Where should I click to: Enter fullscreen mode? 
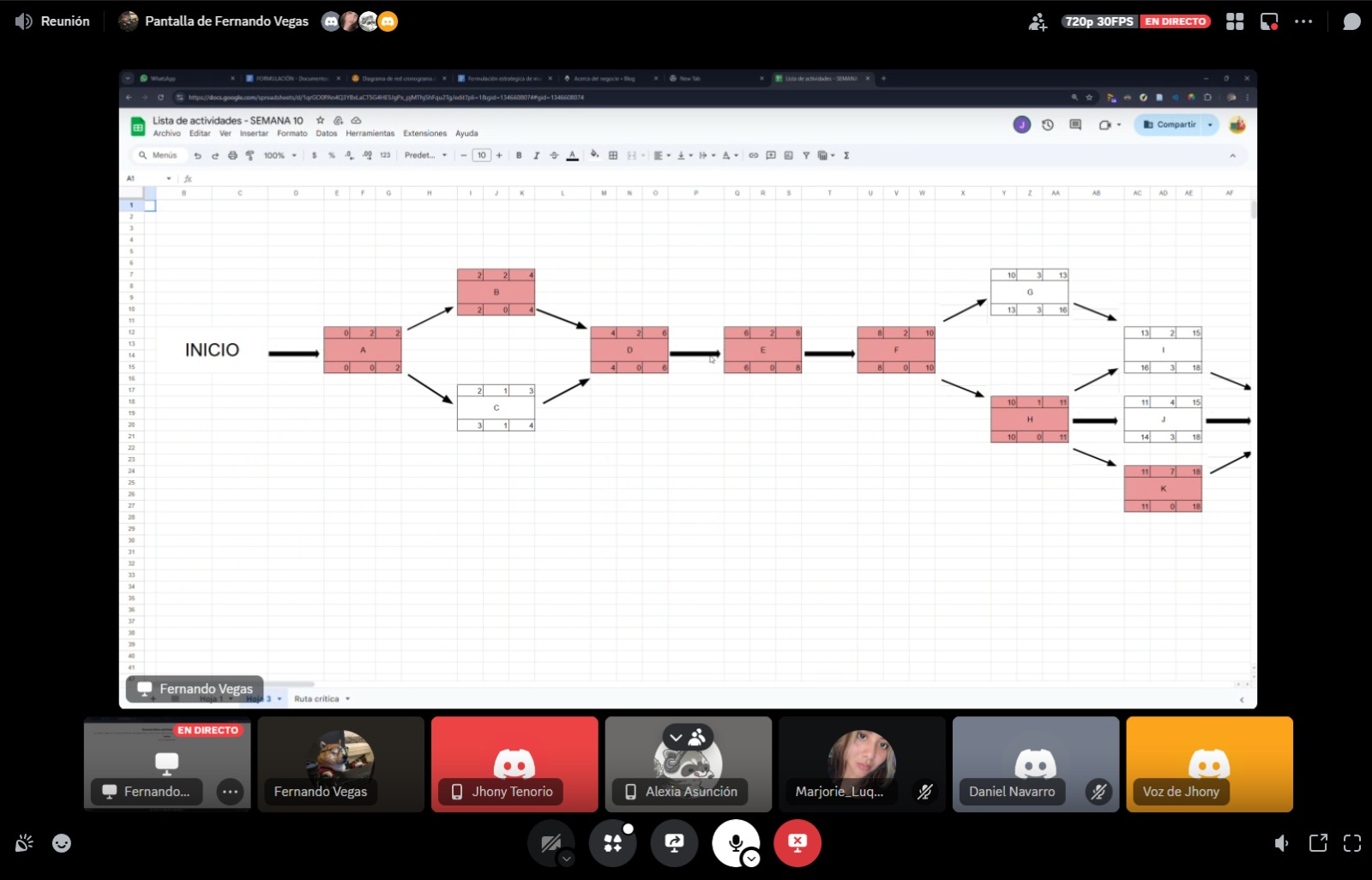tap(1352, 843)
